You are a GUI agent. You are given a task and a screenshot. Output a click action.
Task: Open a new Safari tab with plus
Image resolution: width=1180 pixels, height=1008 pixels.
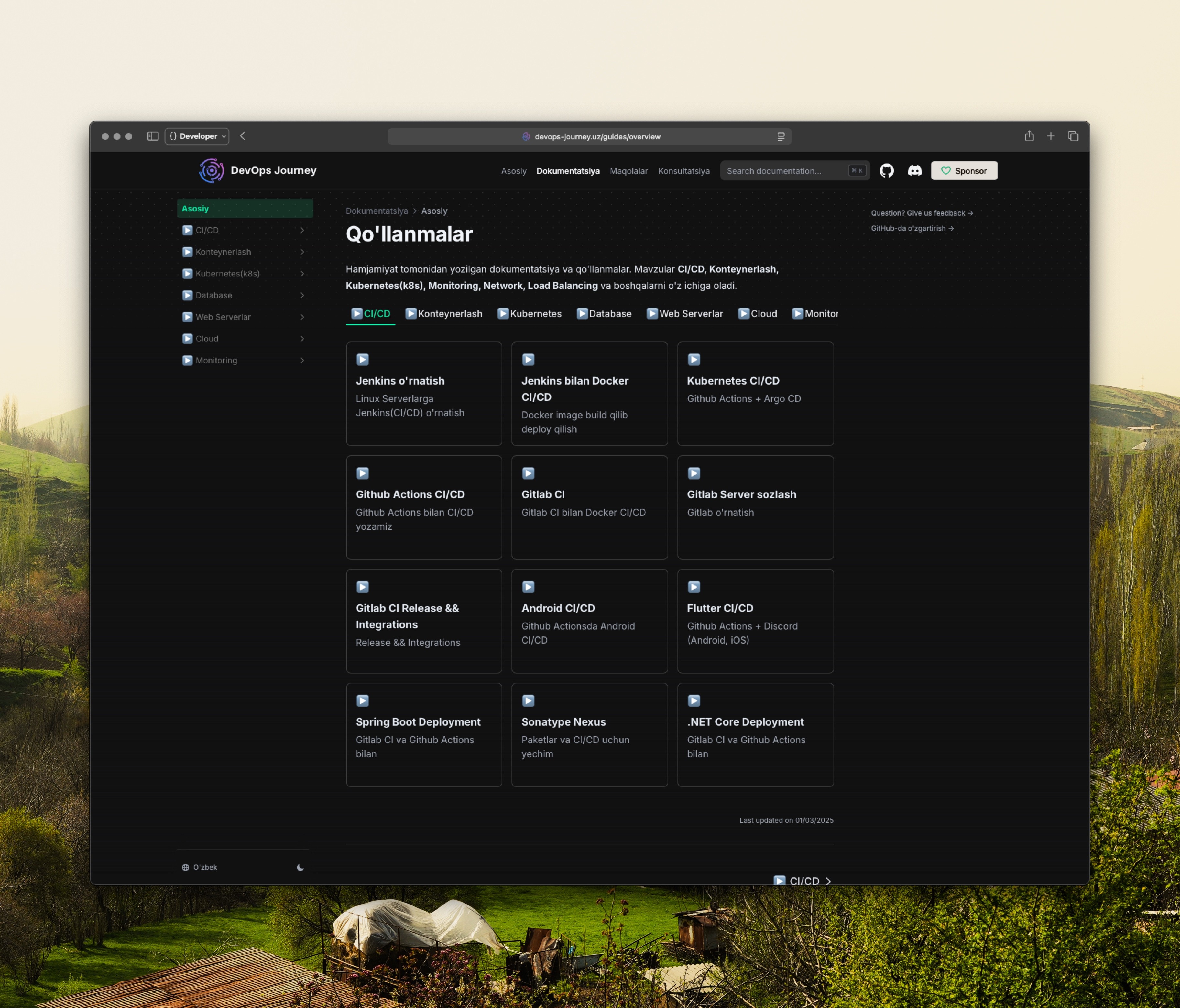coord(1051,136)
